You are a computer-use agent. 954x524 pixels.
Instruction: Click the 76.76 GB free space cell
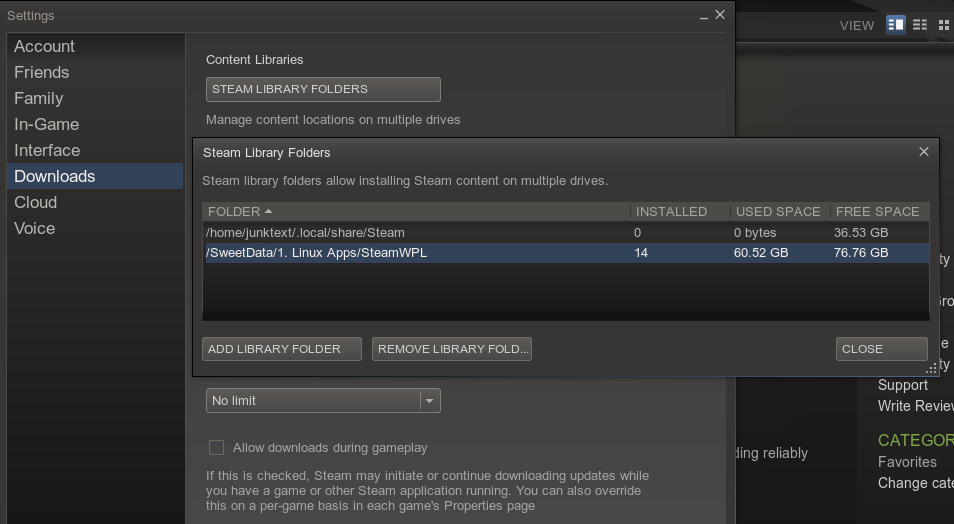860,253
